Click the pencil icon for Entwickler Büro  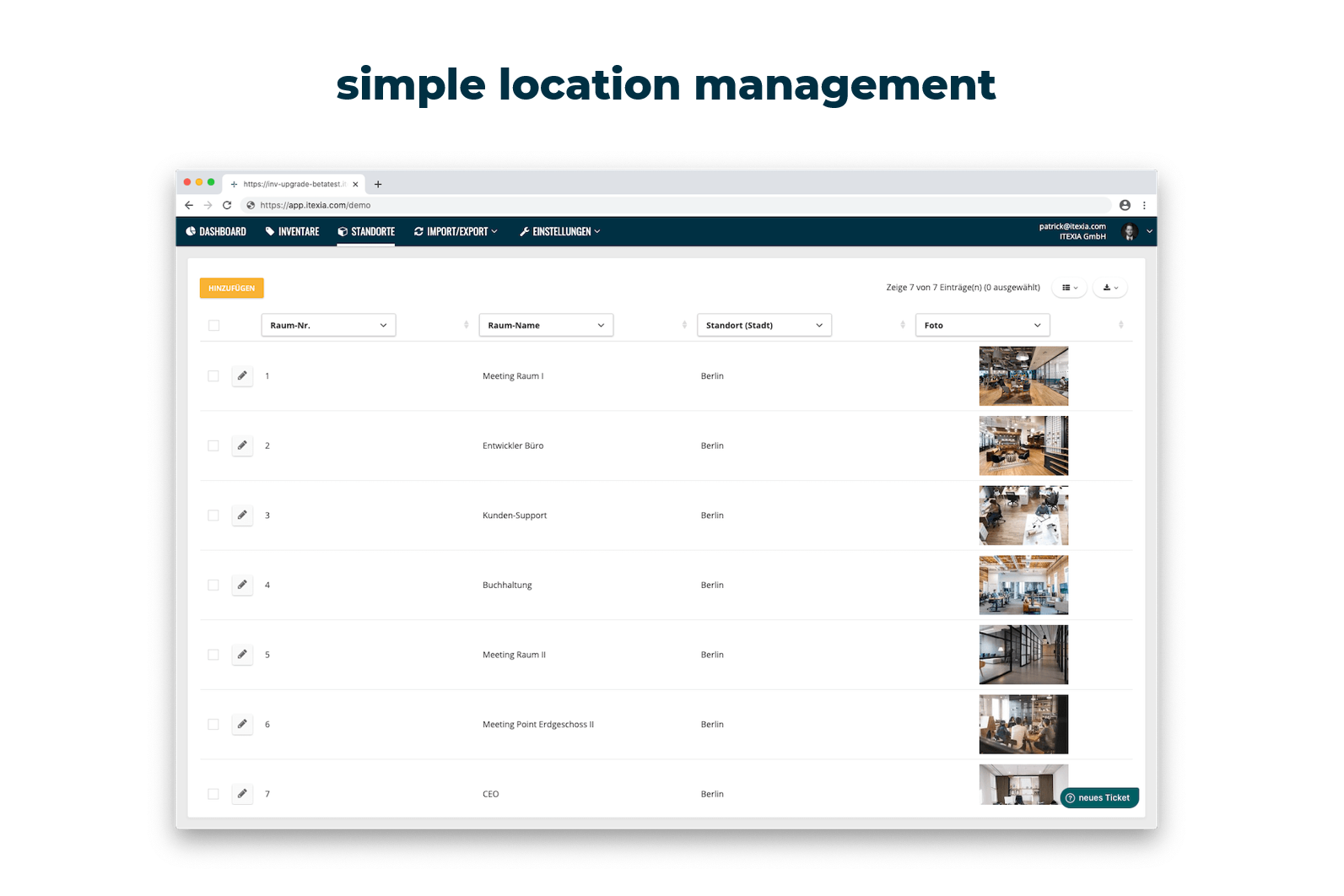point(242,445)
